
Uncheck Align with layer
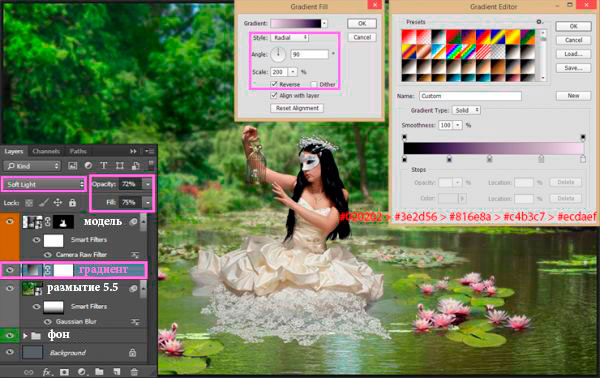(274, 95)
